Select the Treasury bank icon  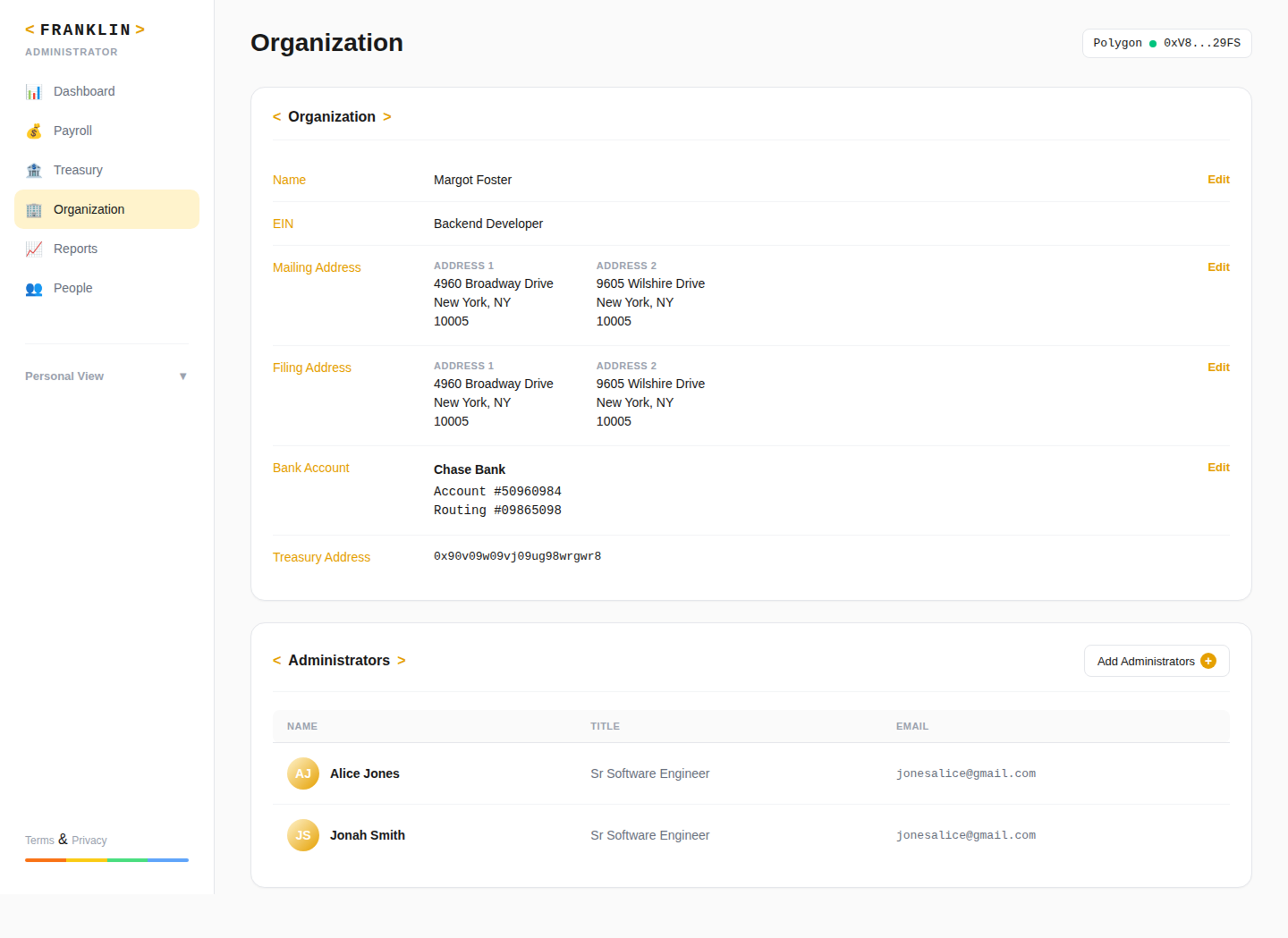pyautogui.click(x=34, y=170)
